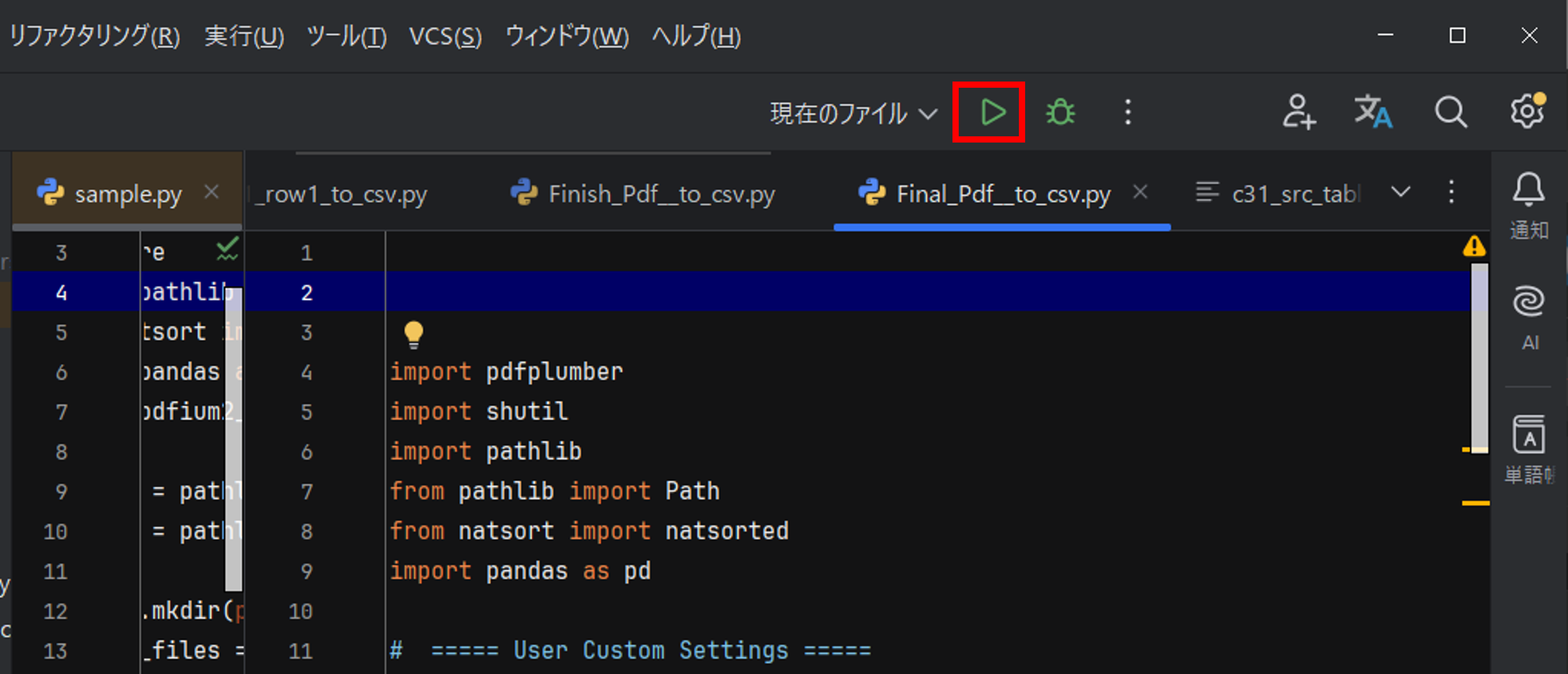Start debugging with the bug icon
Screen dimensions: 1568x674
pos(1060,112)
